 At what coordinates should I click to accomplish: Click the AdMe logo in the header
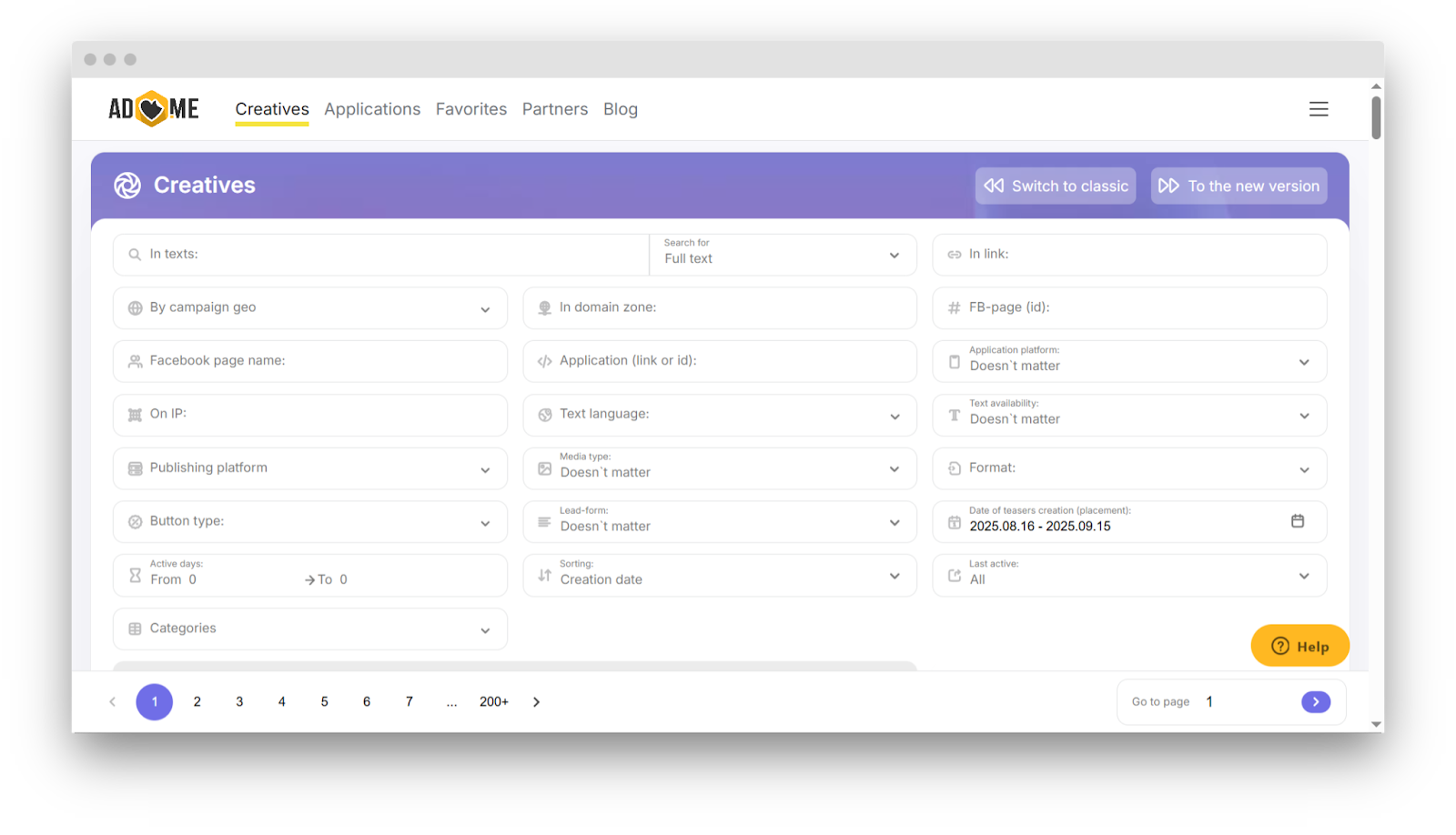click(x=152, y=108)
